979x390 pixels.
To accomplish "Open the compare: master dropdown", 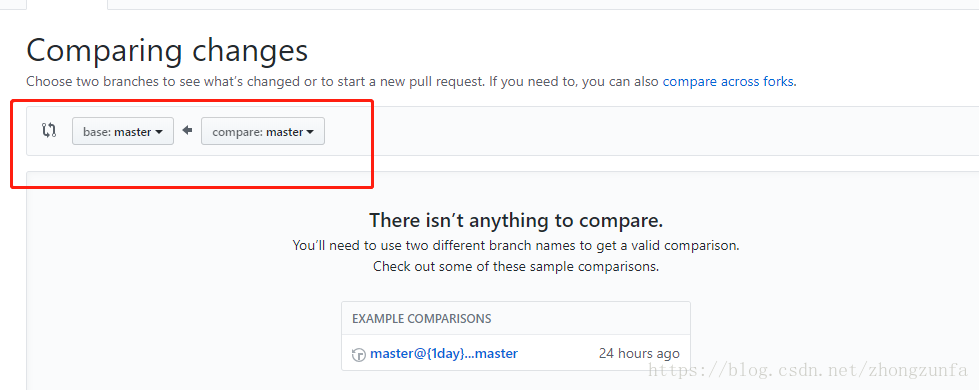I will [263, 132].
